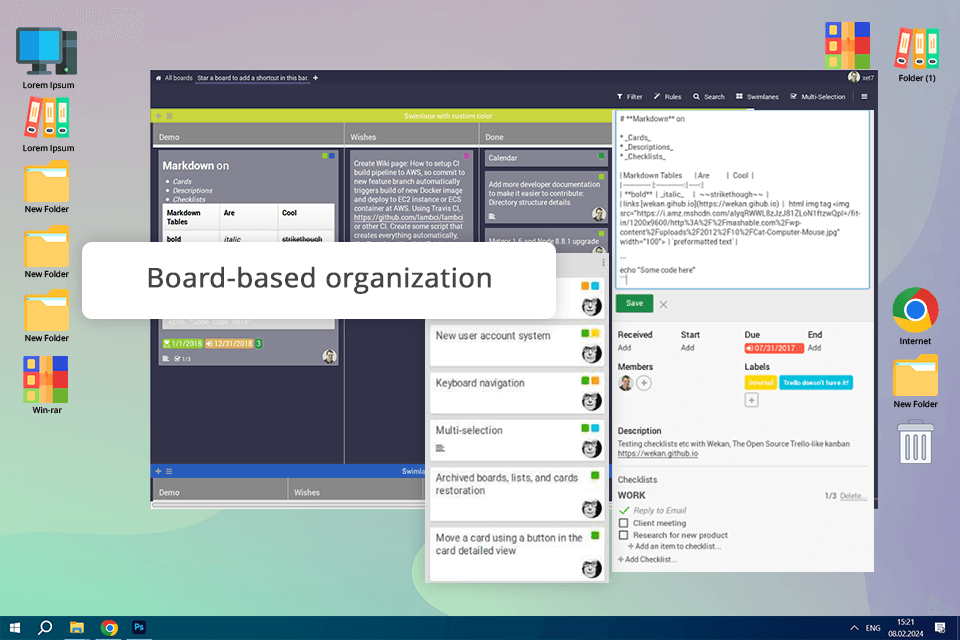960x640 pixels.
Task: Open the Windows Start menu
Action: [x=15, y=628]
